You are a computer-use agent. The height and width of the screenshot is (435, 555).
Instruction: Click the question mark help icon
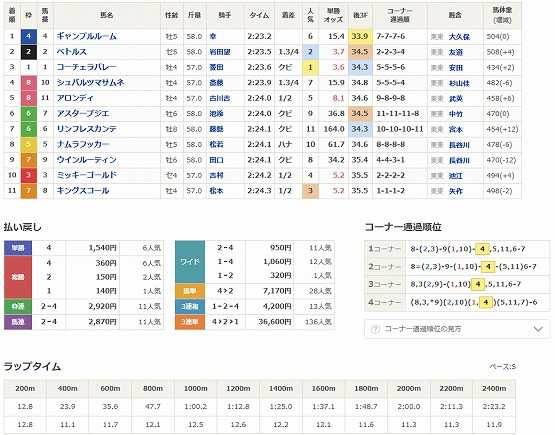(374, 329)
